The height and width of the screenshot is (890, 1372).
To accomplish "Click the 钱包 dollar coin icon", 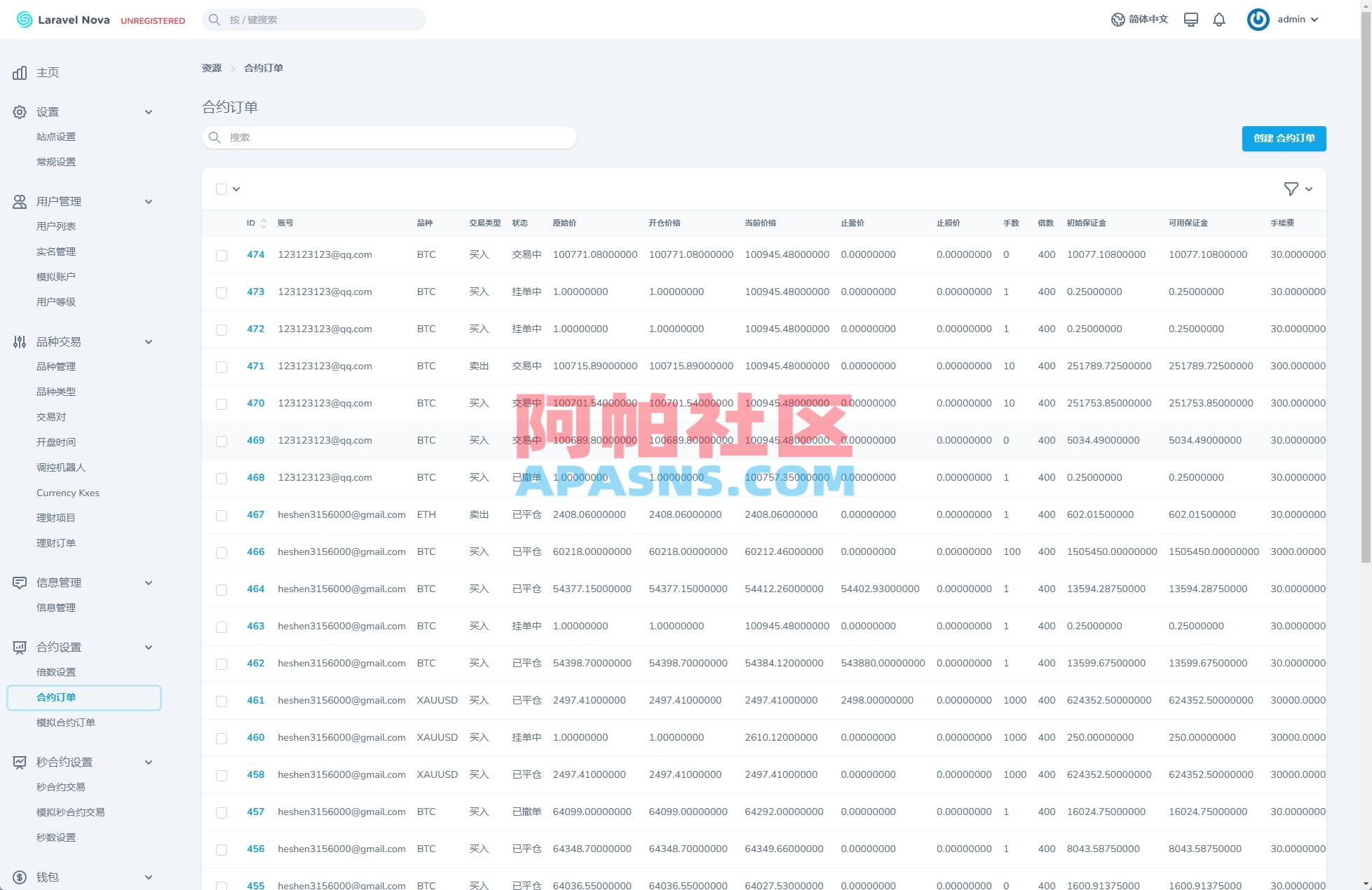I will tap(20, 877).
